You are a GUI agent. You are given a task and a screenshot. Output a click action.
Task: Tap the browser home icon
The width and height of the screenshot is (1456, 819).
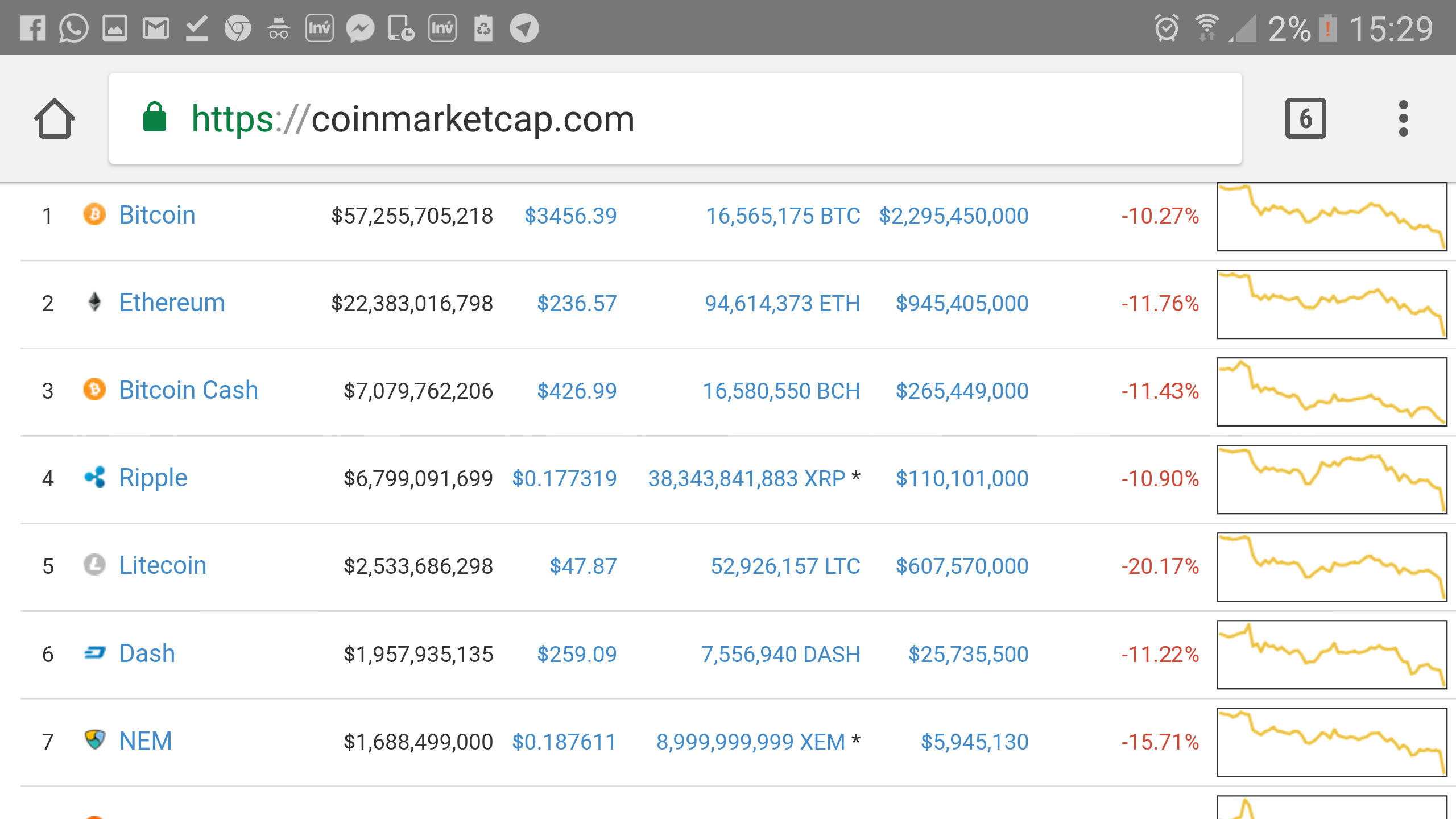click(55, 118)
